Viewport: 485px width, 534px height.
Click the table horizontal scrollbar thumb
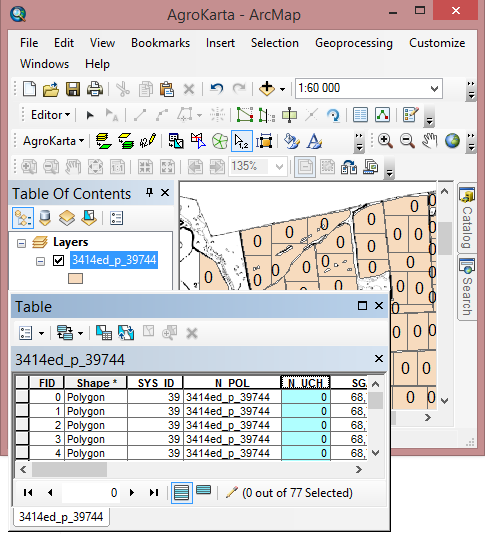pyautogui.click(x=69, y=470)
